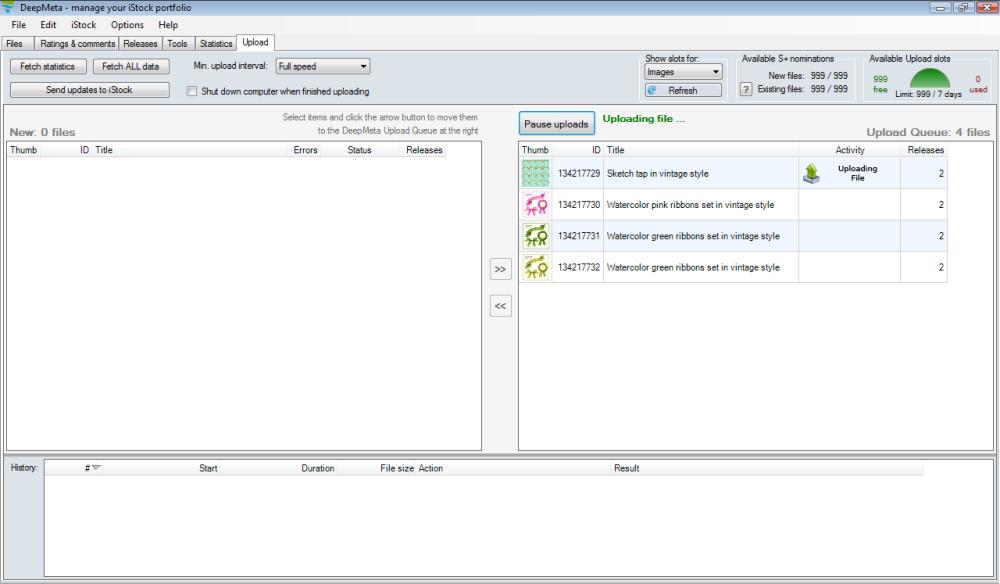Click the File size column header in History
Image resolution: width=1000 pixels, height=584 pixels.
tap(397, 468)
